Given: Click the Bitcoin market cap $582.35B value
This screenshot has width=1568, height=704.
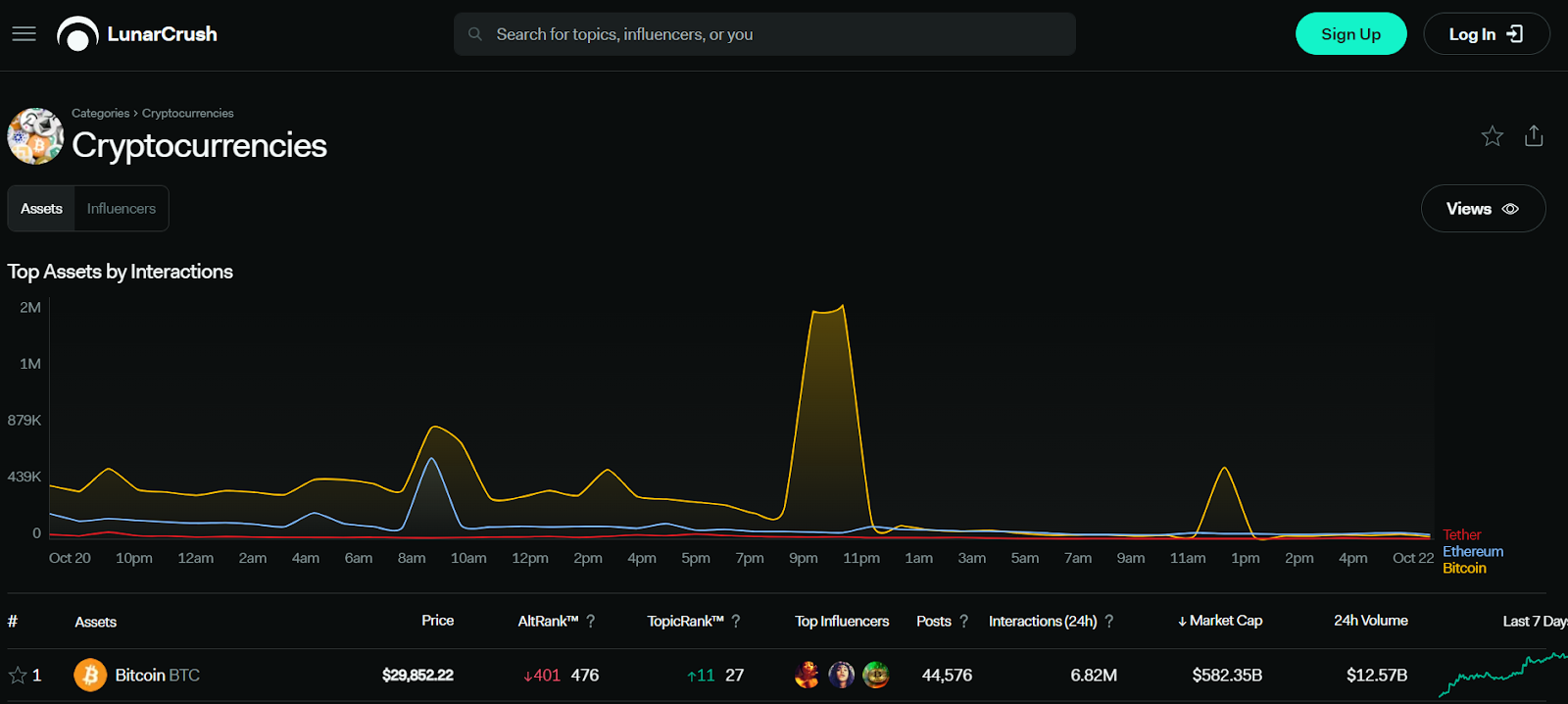Looking at the screenshot, I should (x=1227, y=676).
